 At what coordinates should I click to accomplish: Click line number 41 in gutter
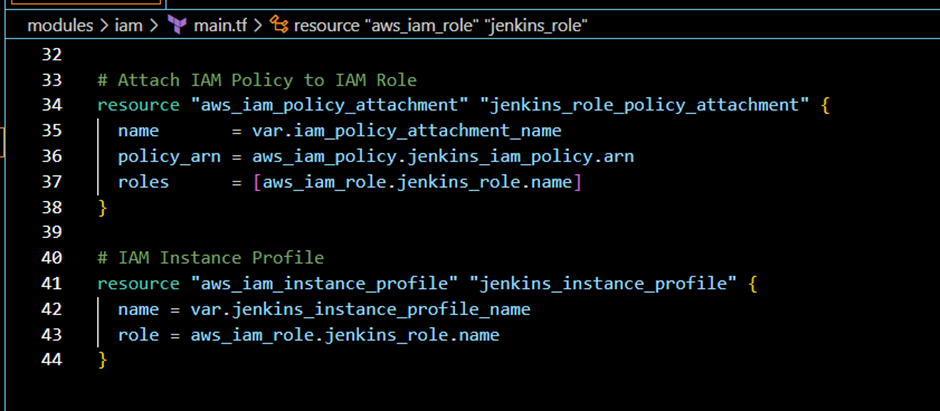pos(52,284)
